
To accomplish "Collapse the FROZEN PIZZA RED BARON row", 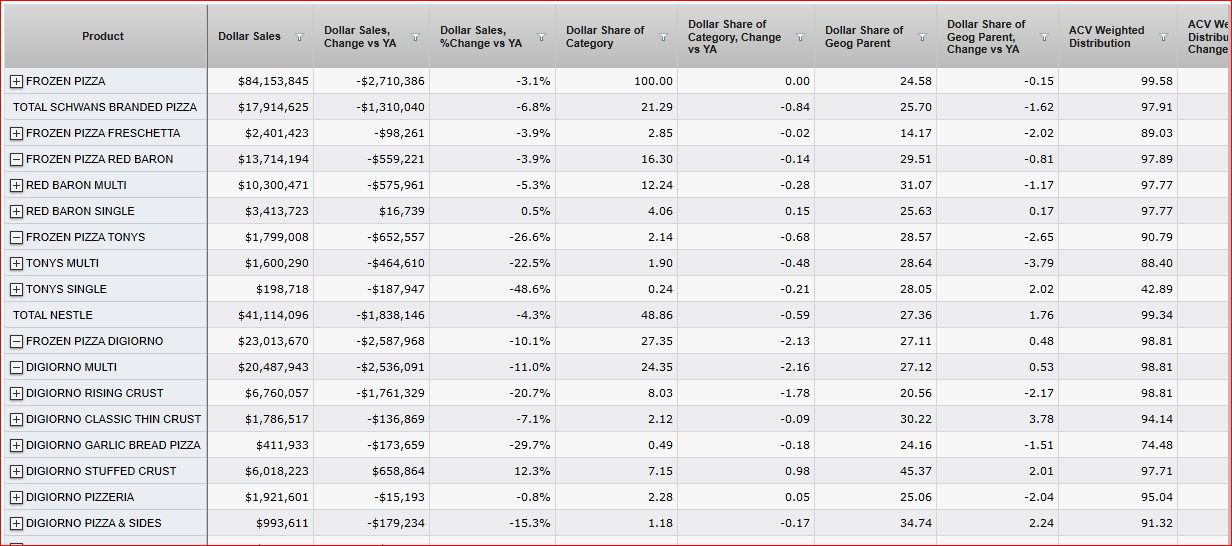I will 16,159.
